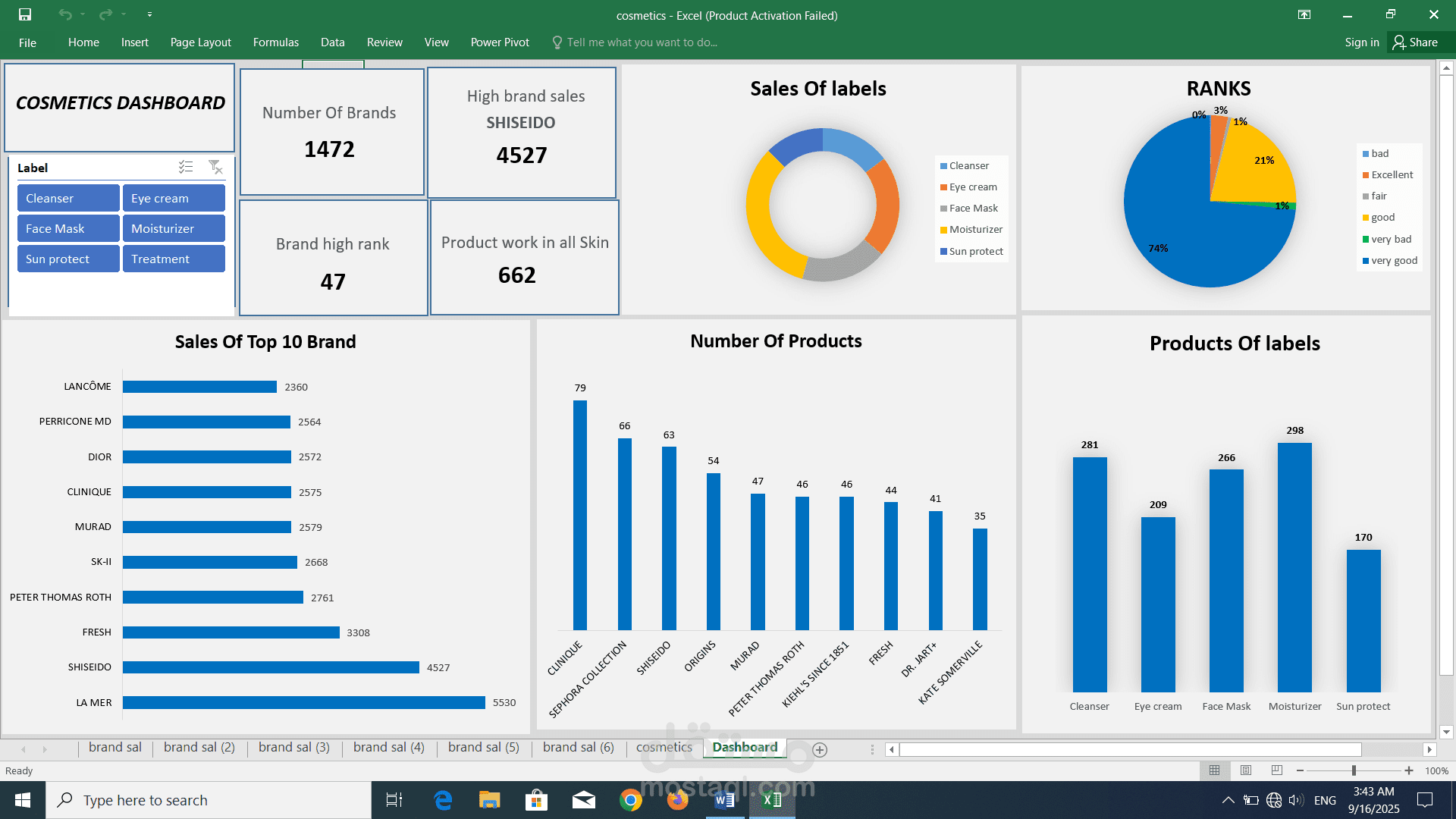Image resolution: width=1456 pixels, height=819 pixels.
Task: Clear the Label slicer filter icon
Action: coord(215,167)
